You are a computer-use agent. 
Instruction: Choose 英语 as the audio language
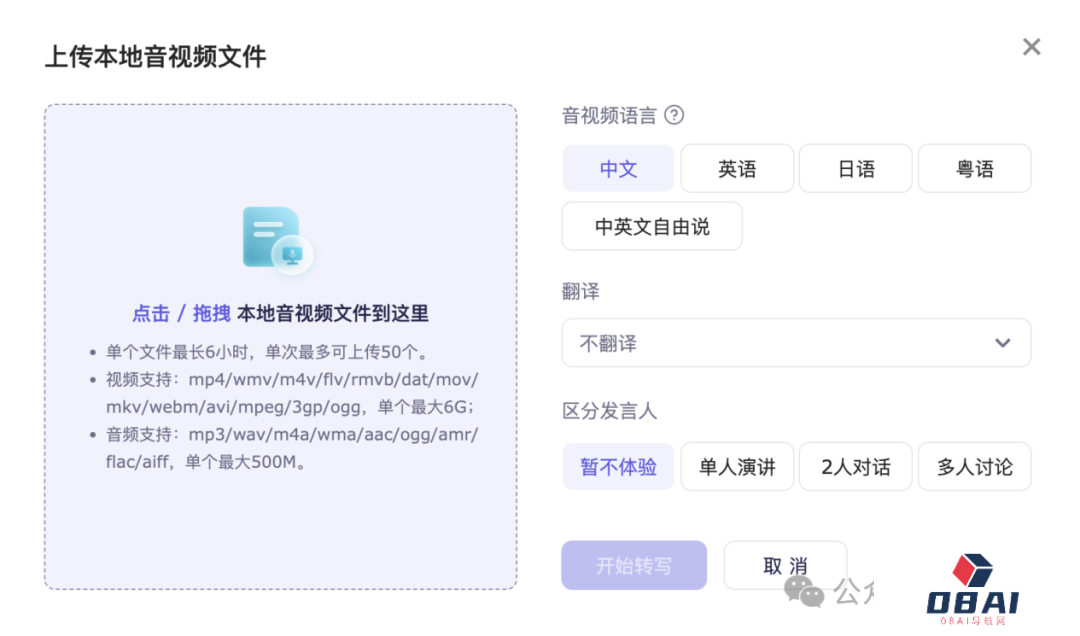[737, 169]
